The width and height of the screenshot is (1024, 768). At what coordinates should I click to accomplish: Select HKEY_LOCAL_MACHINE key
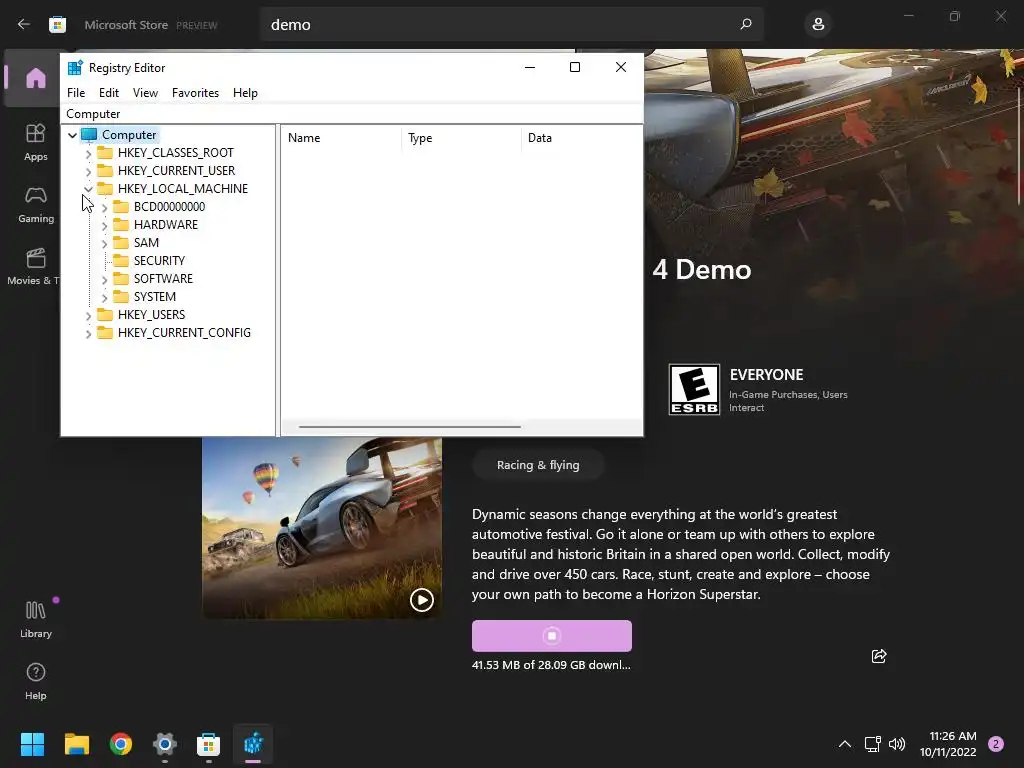pyautogui.click(x=183, y=189)
